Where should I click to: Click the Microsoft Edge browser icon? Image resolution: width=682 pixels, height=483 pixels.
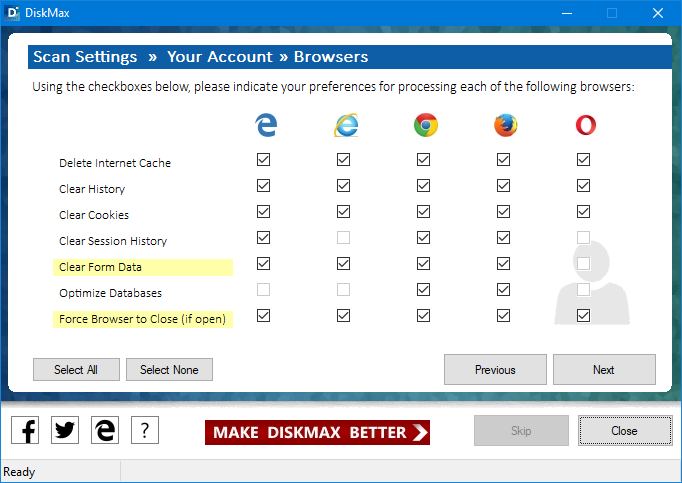point(266,125)
